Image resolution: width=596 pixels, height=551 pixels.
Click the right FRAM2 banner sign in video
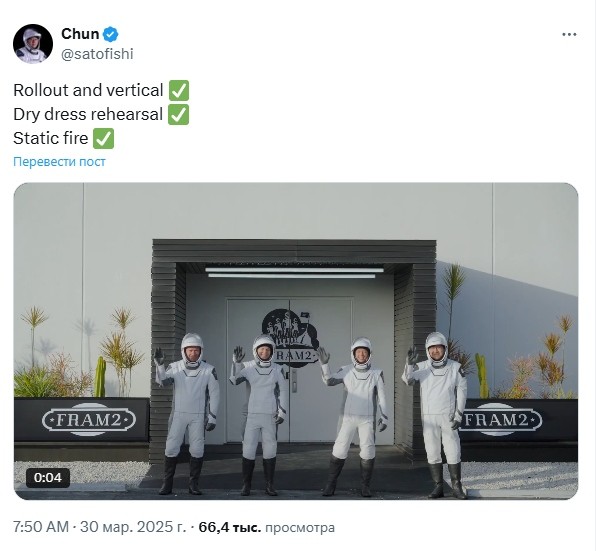point(500,420)
